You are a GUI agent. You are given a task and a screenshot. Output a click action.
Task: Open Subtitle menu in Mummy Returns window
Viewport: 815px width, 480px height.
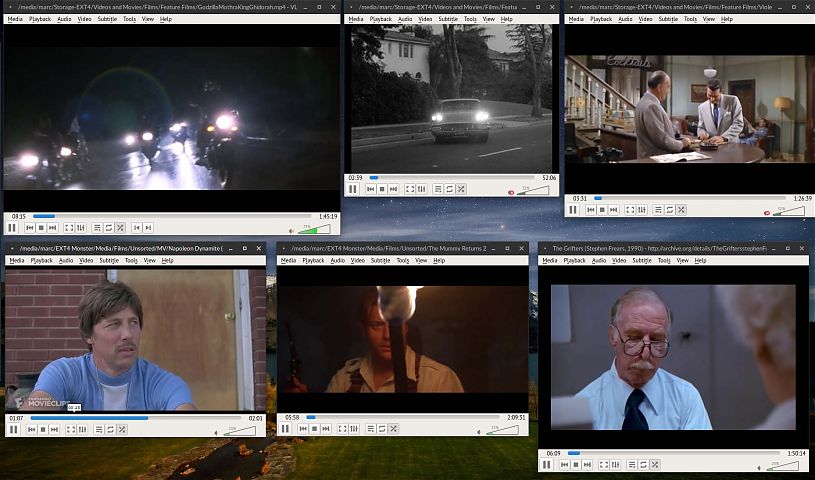pyautogui.click(x=380, y=261)
